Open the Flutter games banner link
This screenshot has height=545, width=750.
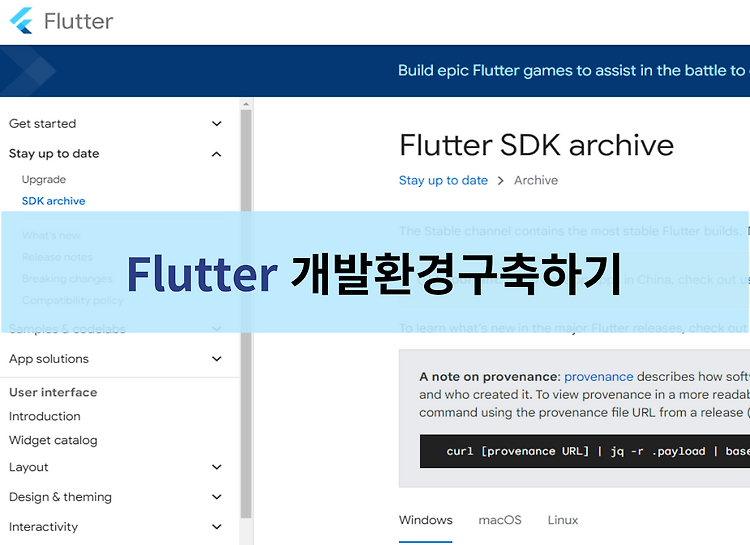pyautogui.click(x=574, y=71)
